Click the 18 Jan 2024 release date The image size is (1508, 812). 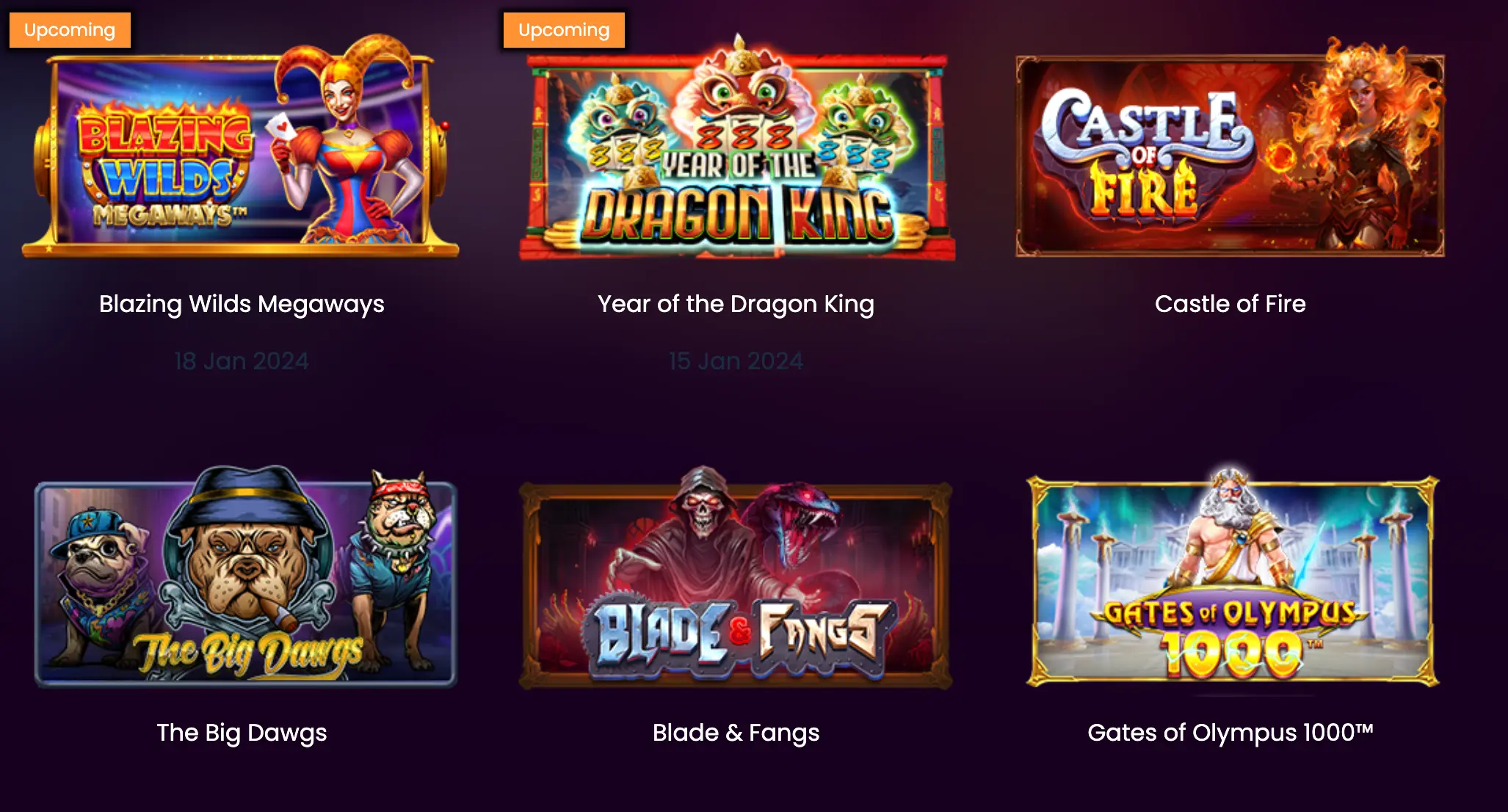242,361
